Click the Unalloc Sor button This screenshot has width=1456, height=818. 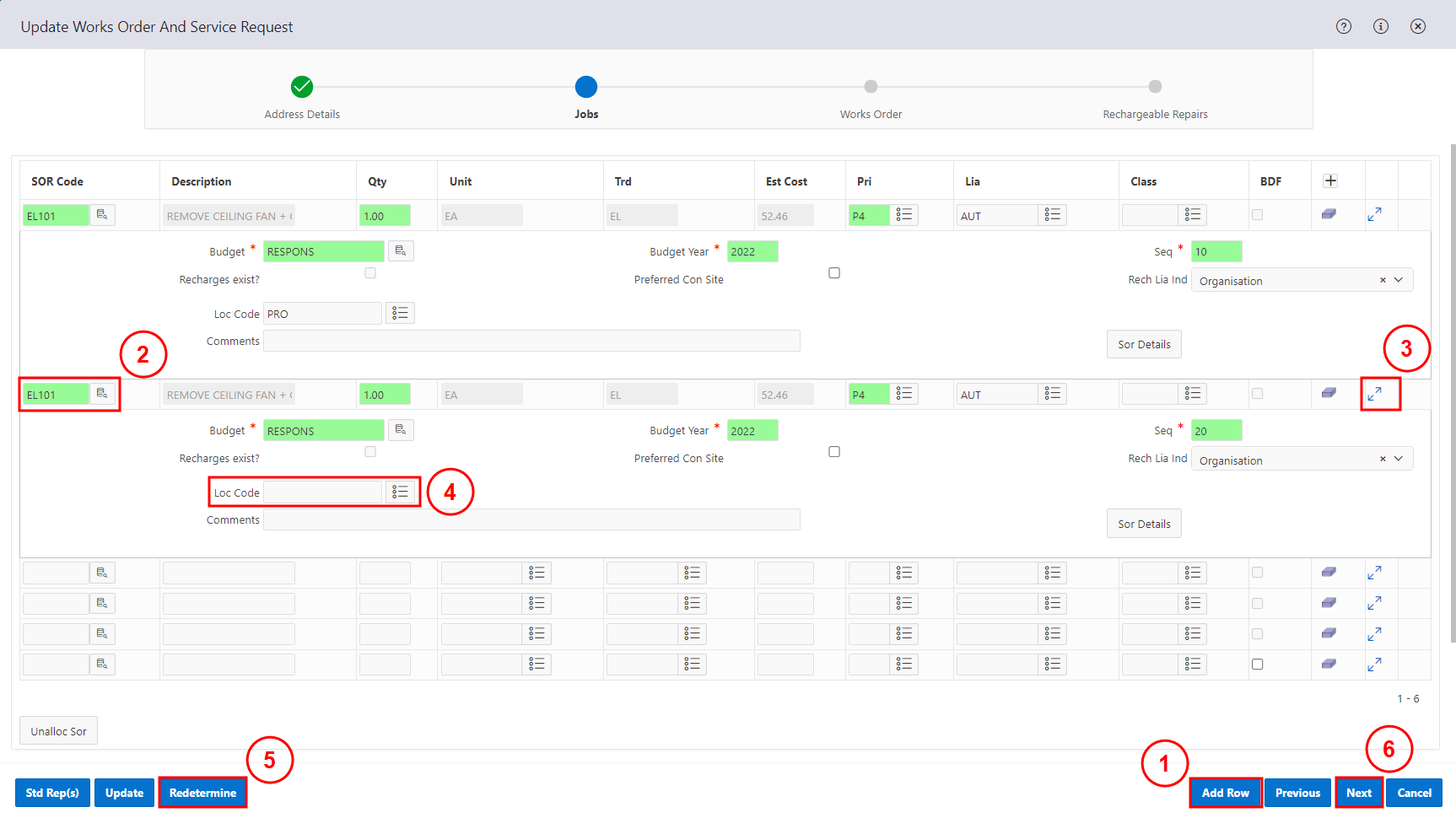point(58,731)
